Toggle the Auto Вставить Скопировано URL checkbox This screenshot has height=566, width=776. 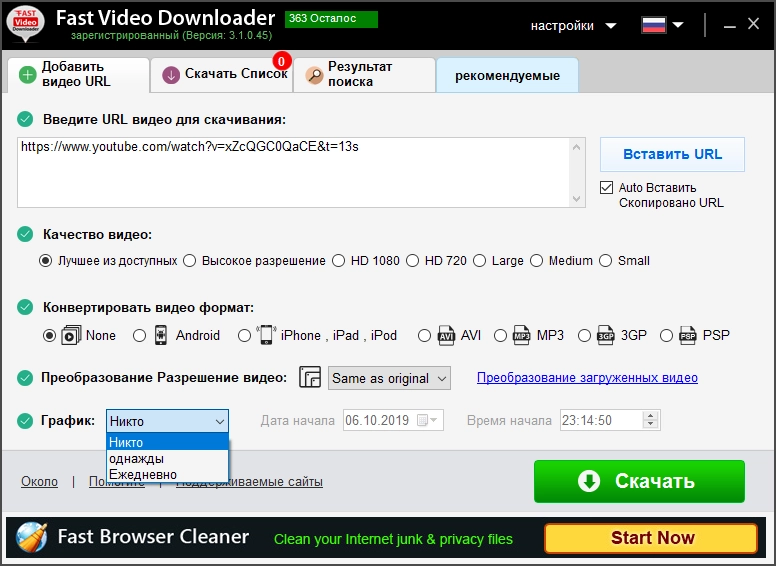coord(606,188)
